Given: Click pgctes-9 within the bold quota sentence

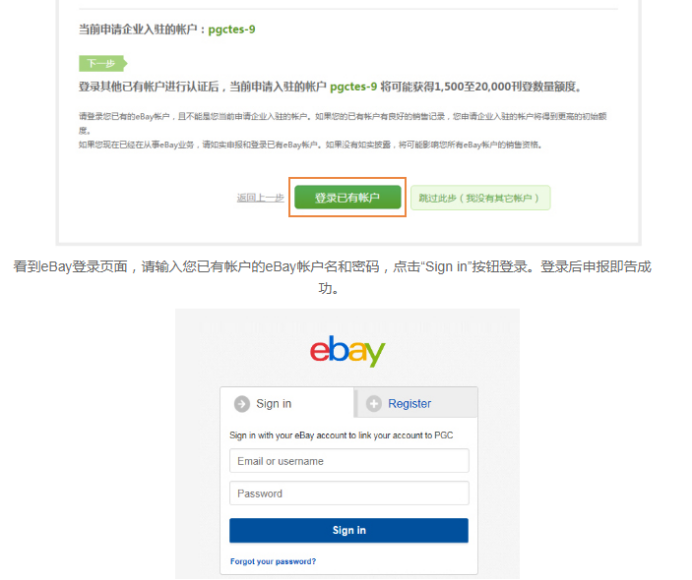Looking at the screenshot, I should [x=354, y=87].
